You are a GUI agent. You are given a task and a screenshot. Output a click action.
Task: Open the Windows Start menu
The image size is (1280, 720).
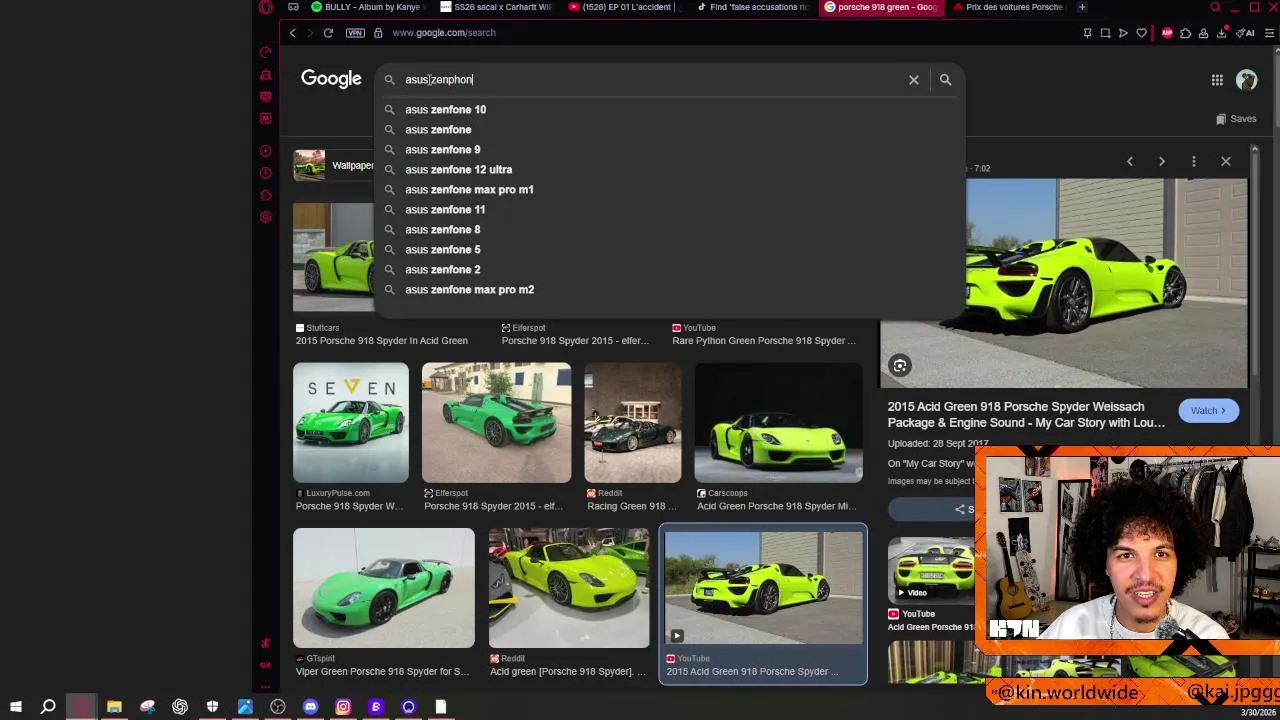pyautogui.click(x=16, y=707)
